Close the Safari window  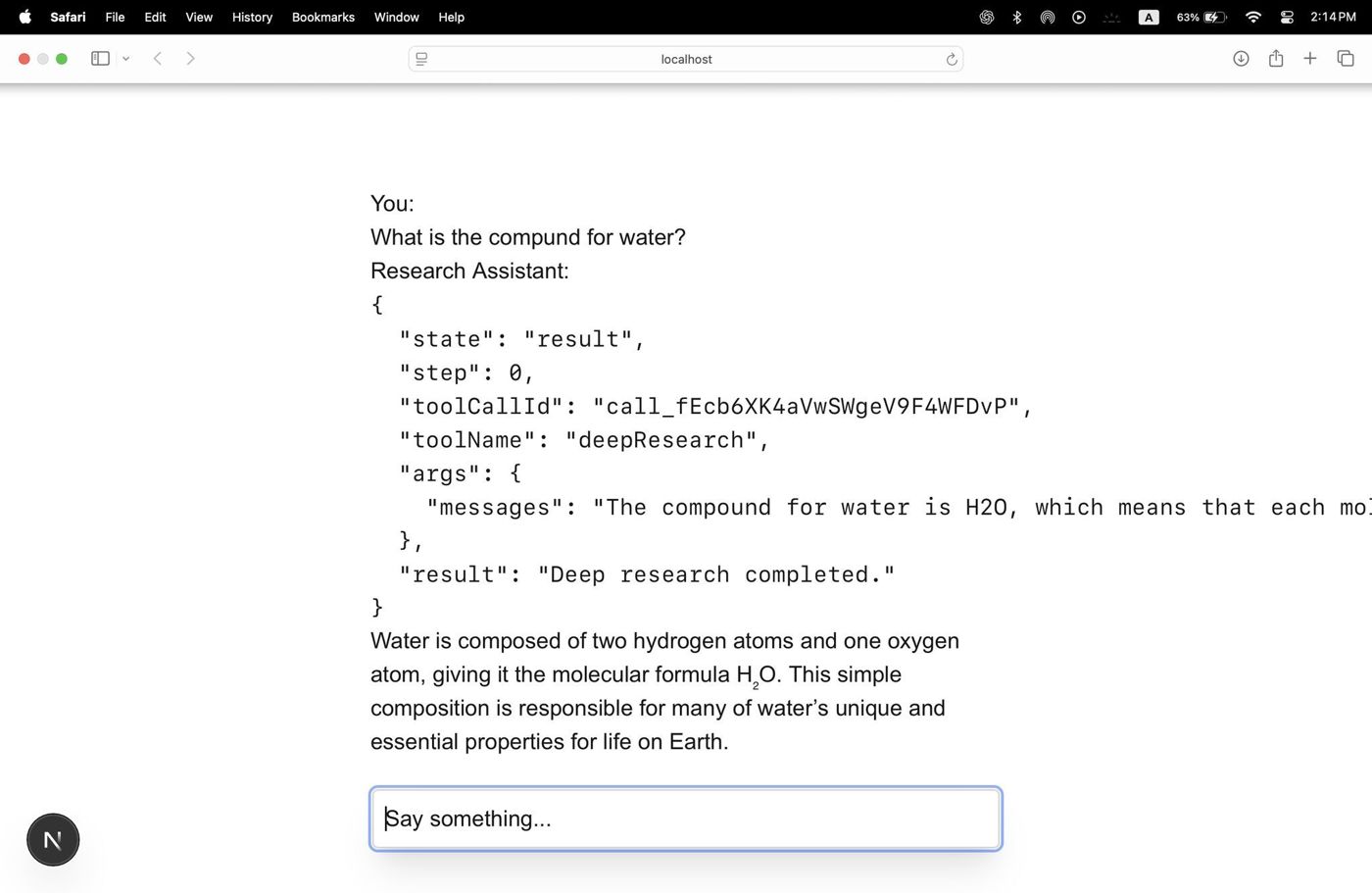click(24, 59)
